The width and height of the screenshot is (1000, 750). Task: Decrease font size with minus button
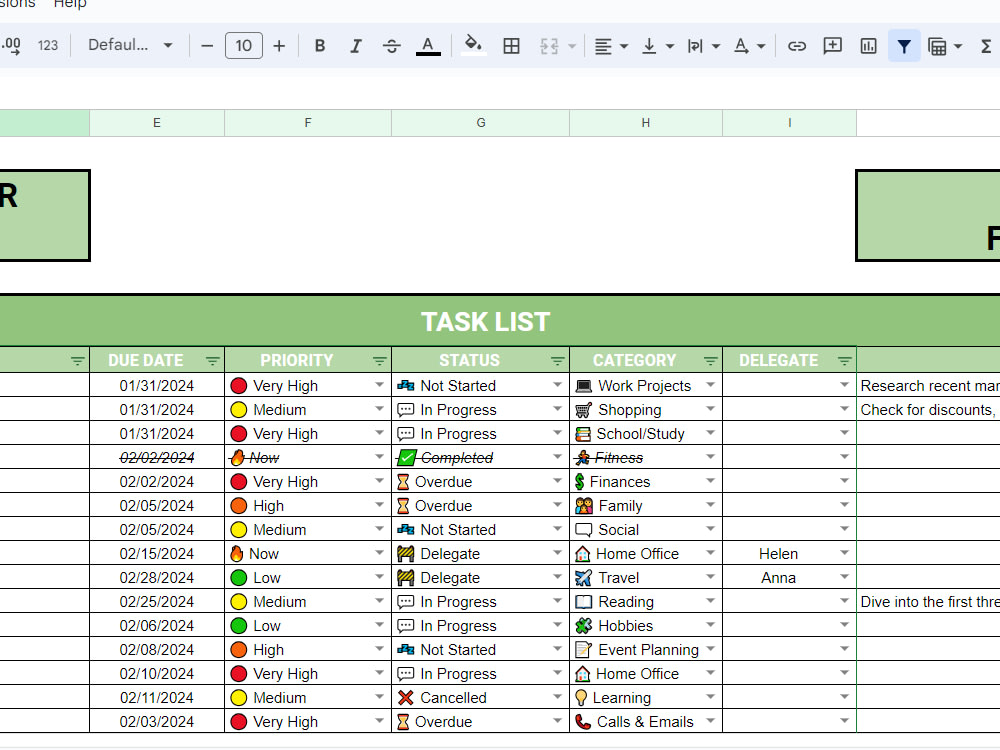click(207, 46)
